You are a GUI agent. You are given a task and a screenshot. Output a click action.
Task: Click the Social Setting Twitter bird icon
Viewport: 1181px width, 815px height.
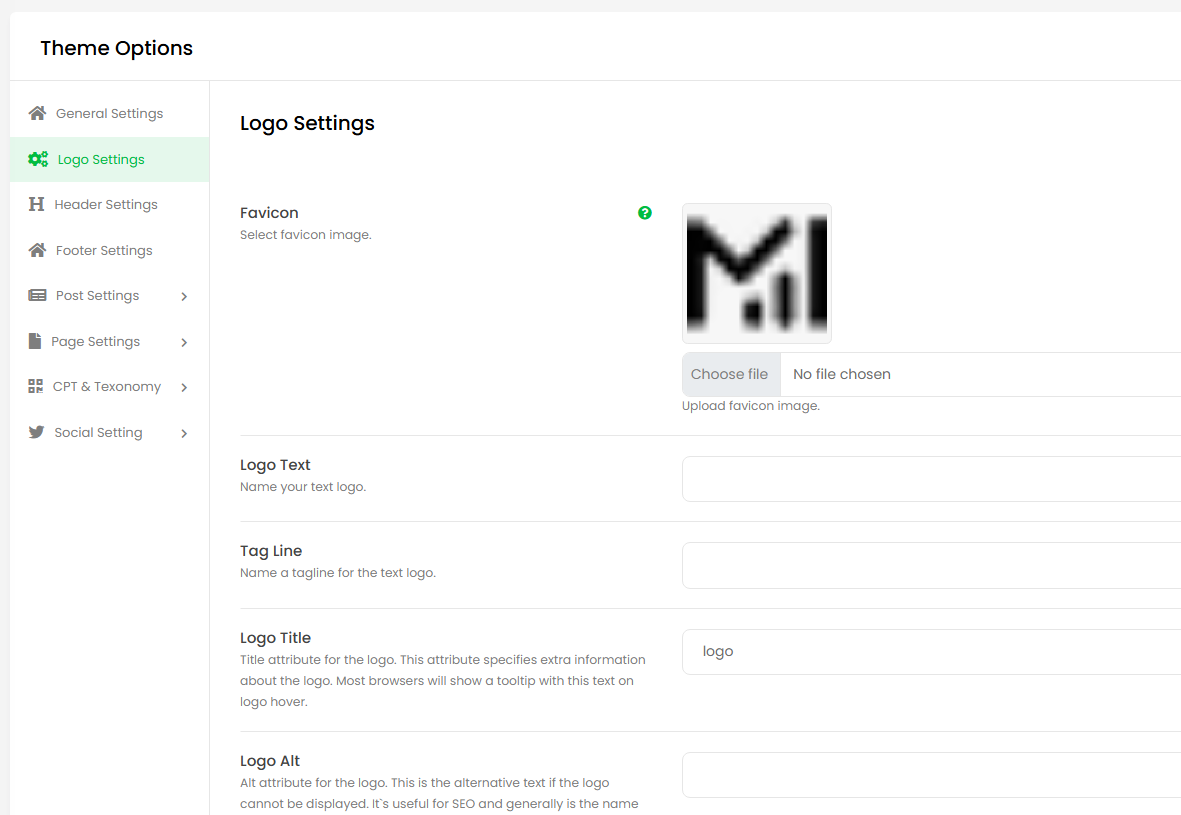pos(37,432)
